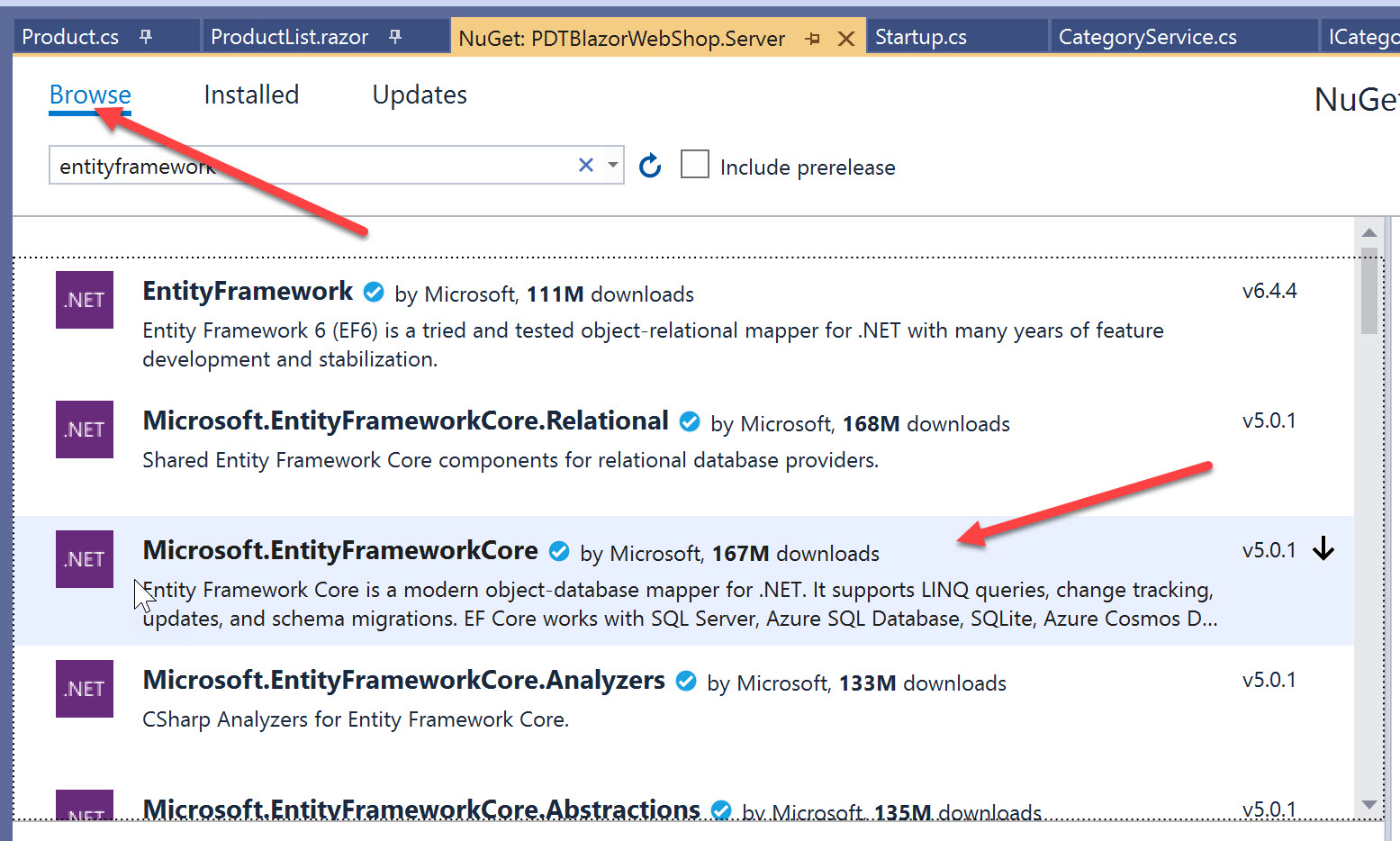1400x841 pixels.
Task: Click the pin icon on NuGet tab
Action: [813, 39]
